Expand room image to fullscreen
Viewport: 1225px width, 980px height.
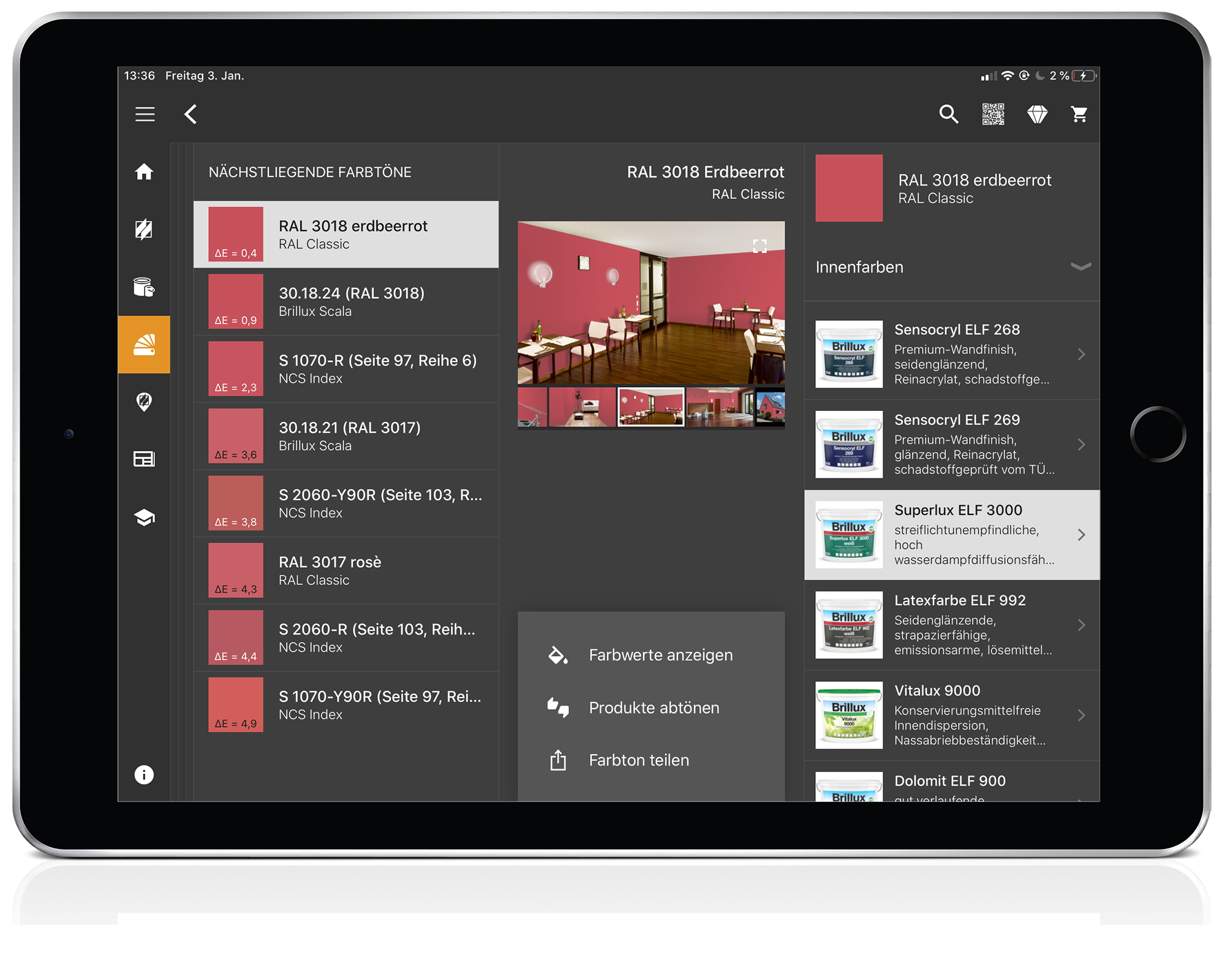tap(759, 246)
